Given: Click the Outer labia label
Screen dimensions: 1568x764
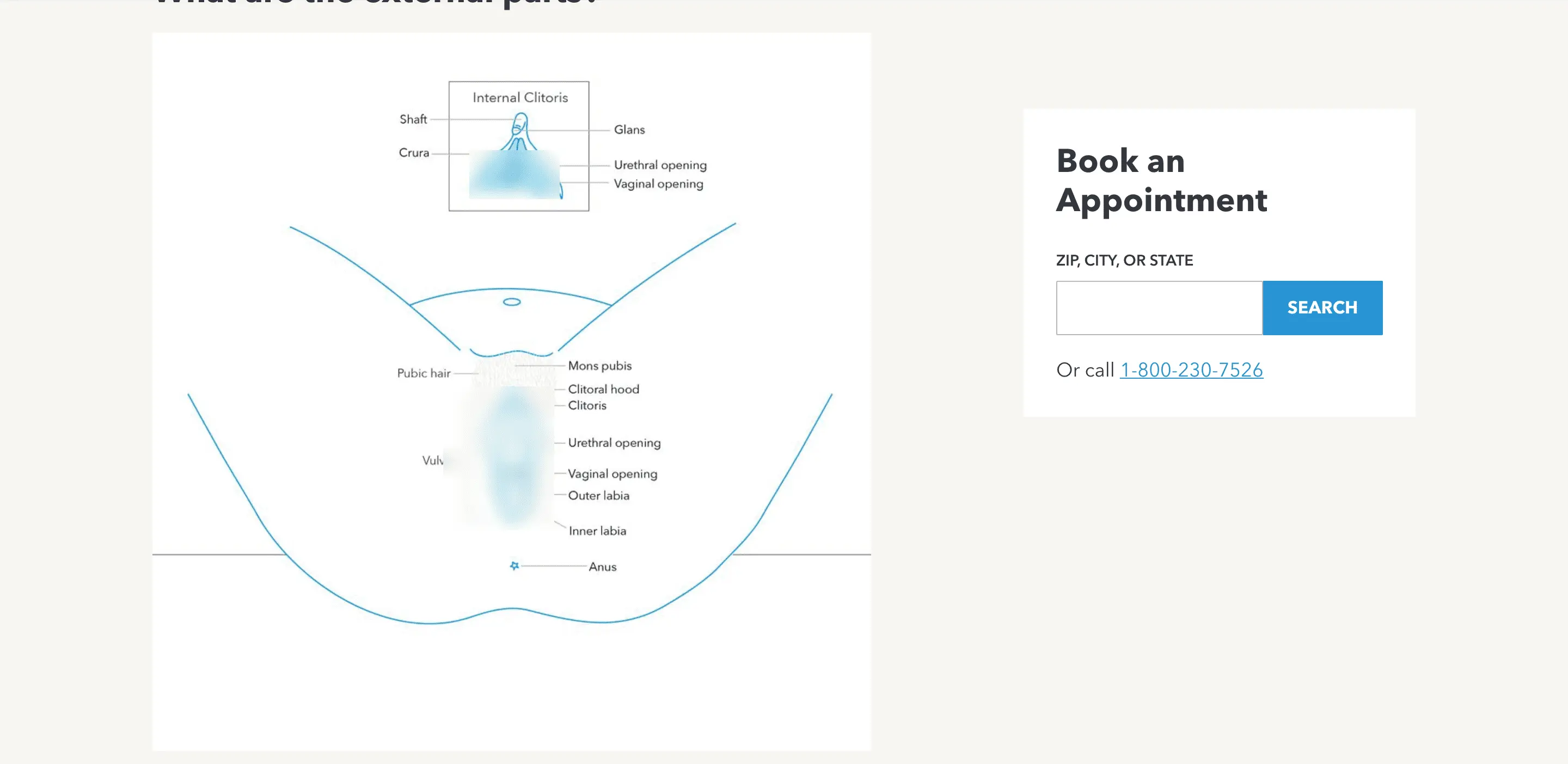Looking at the screenshot, I should pos(598,495).
